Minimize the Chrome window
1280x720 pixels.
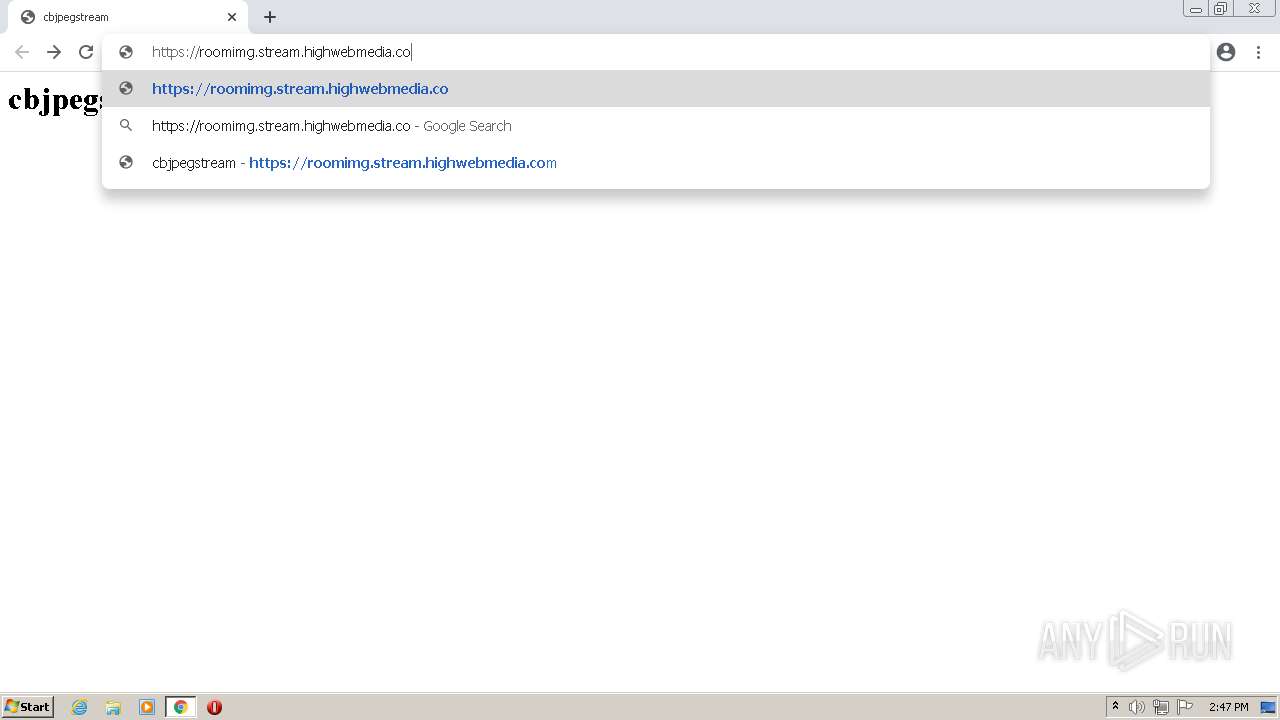(x=1196, y=9)
